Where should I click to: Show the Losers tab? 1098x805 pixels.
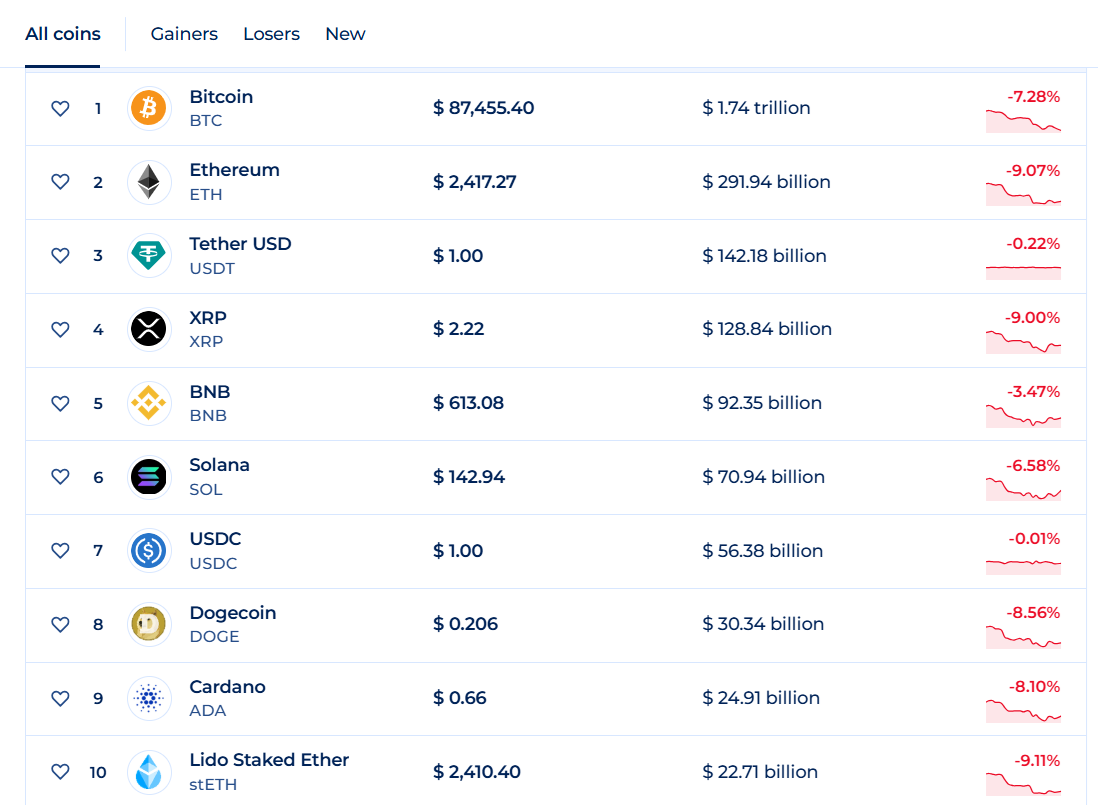pyautogui.click(x=272, y=34)
